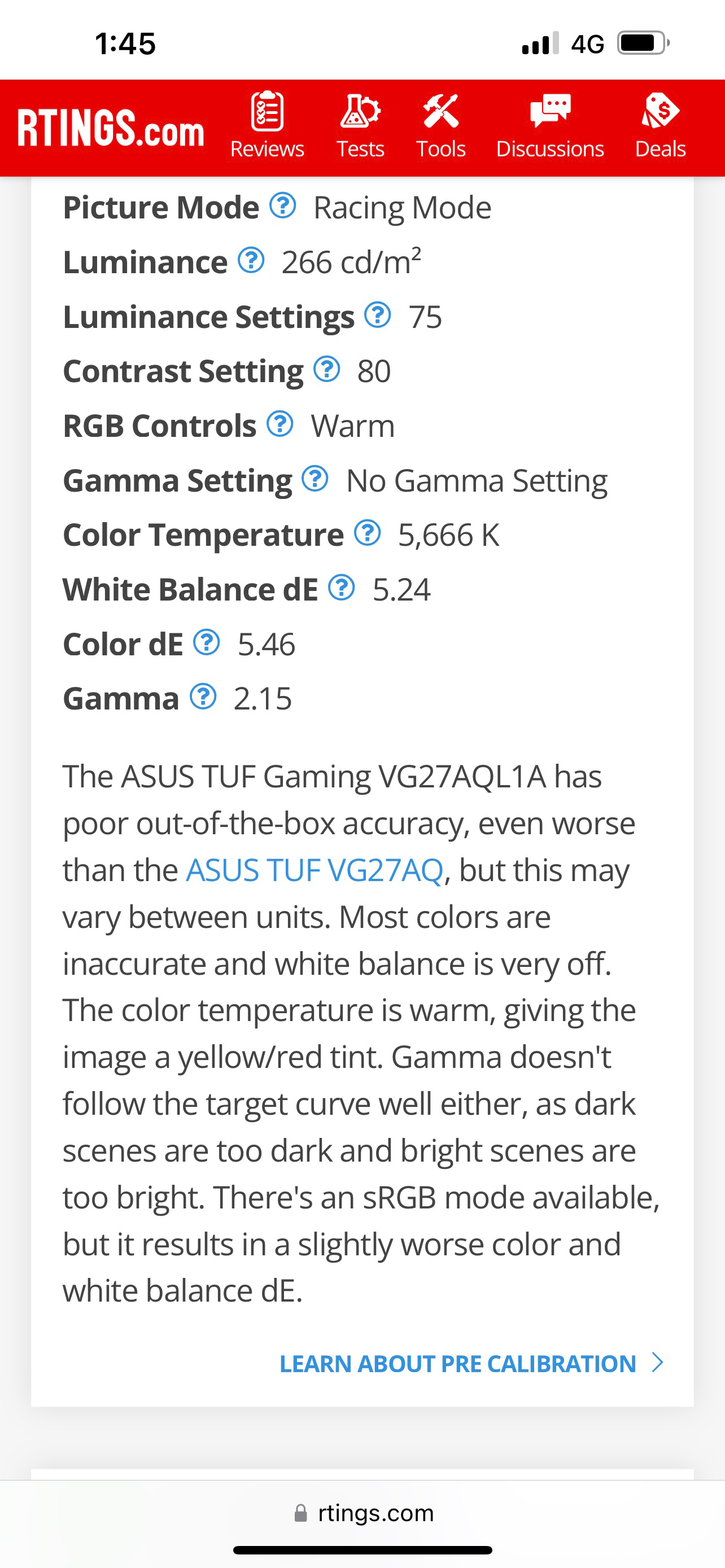The image size is (725, 1568).
Task: Click help icon beside Luminance Settings
Action: [377, 315]
